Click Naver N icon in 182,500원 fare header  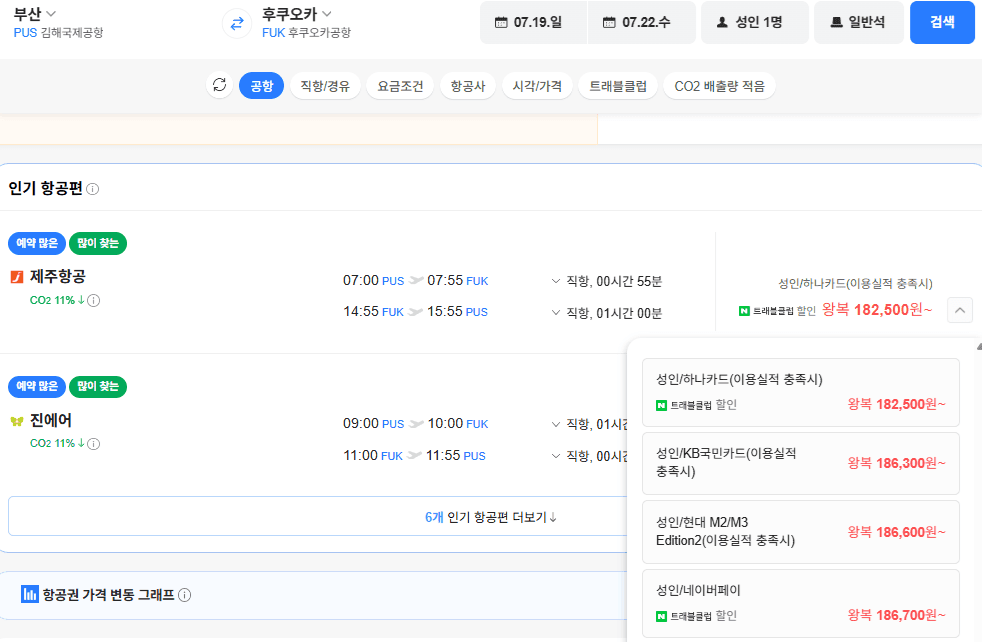click(x=744, y=311)
